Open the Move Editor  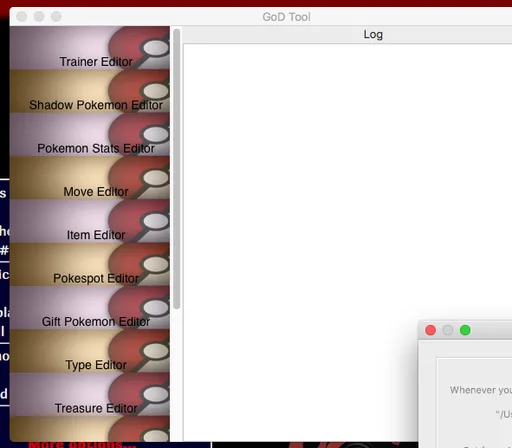tap(90, 178)
